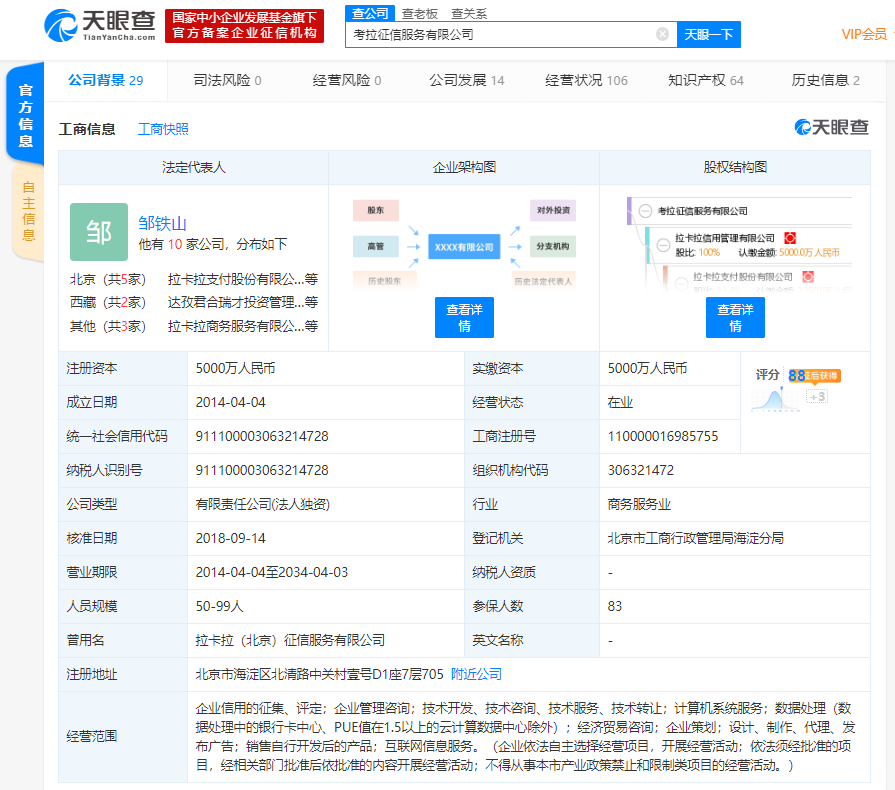Click the 历史股东 node in the diagram

click(385, 281)
